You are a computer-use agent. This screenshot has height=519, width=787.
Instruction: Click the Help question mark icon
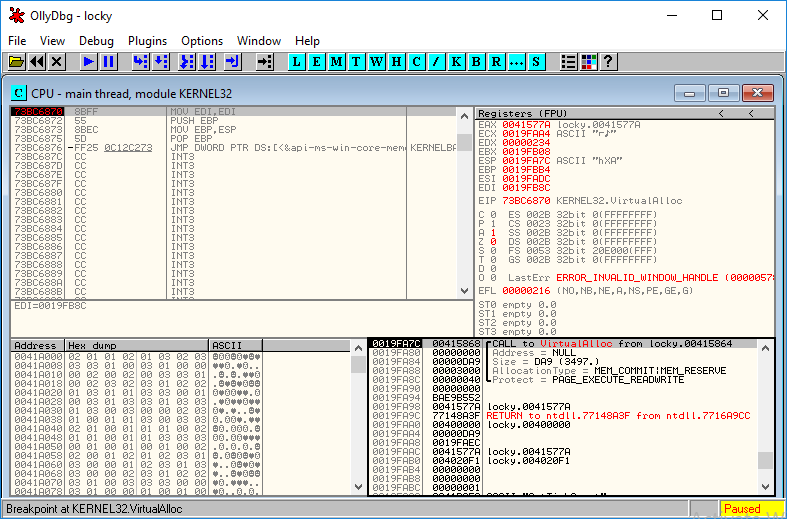click(x=608, y=62)
